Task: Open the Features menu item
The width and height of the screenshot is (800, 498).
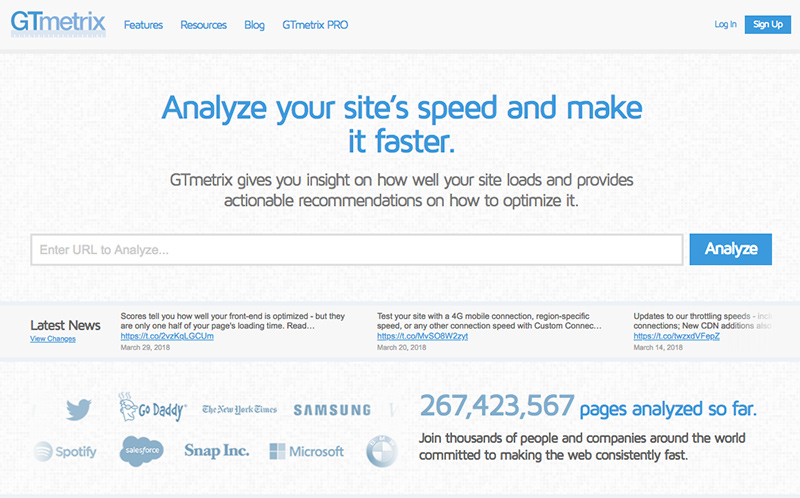Action: click(x=143, y=25)
